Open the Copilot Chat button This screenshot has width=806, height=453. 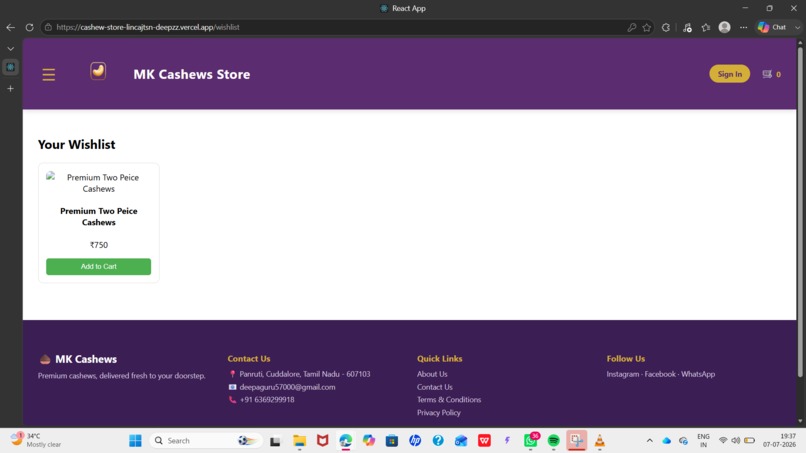(x=773, y=27)
